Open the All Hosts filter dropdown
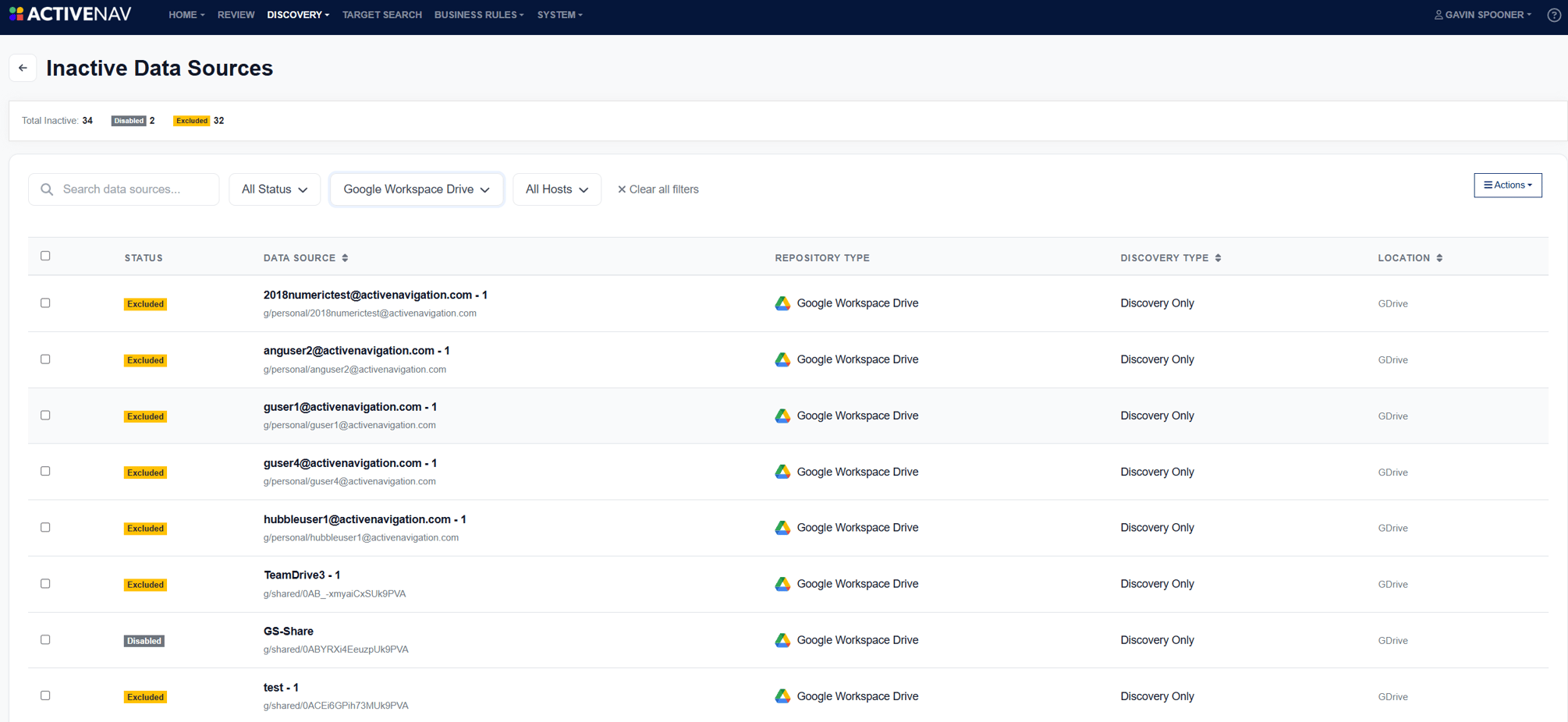 pos(557,189)
